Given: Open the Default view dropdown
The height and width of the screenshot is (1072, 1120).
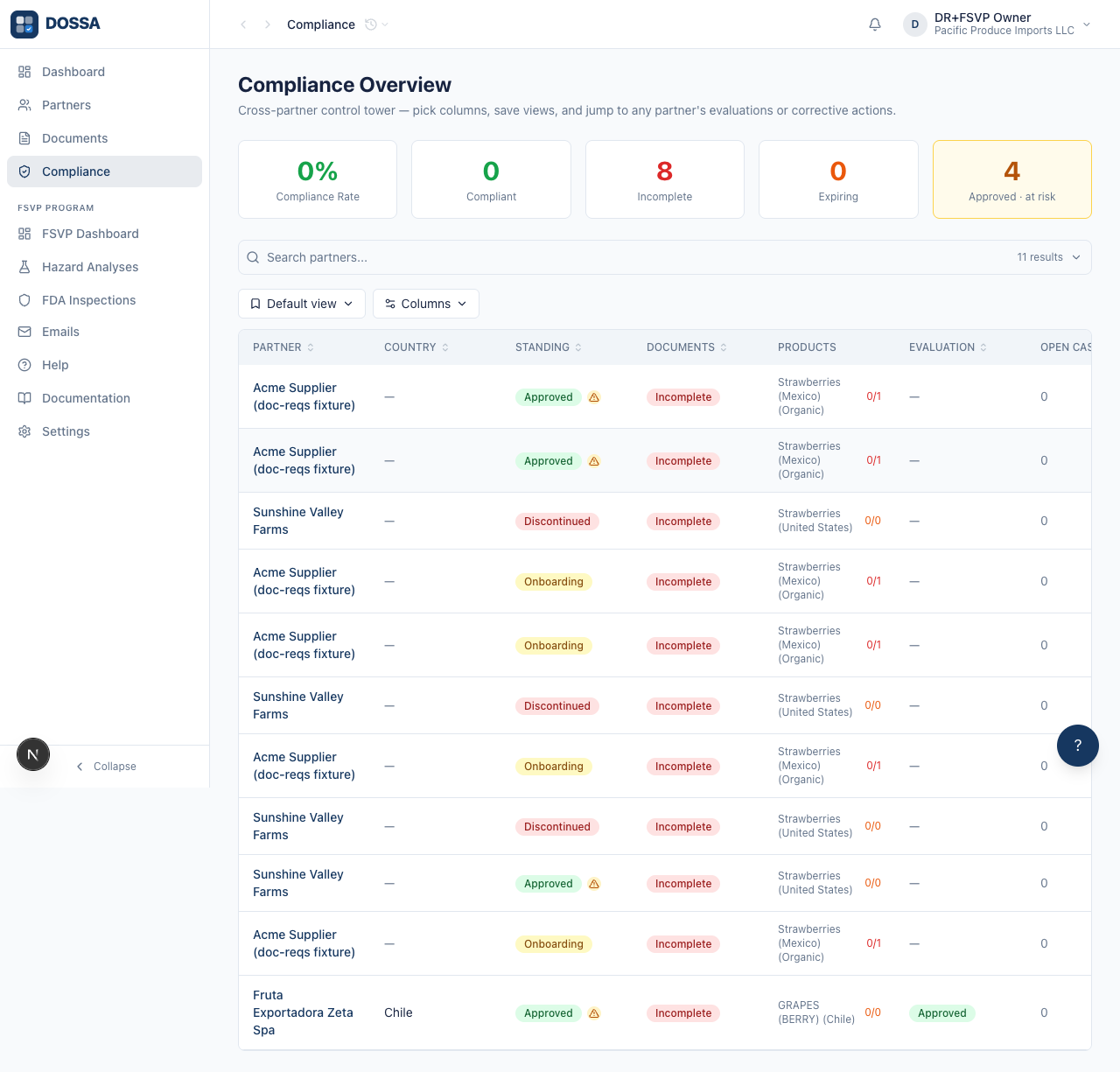Looking at the screenshot, I should coord(302,304).
